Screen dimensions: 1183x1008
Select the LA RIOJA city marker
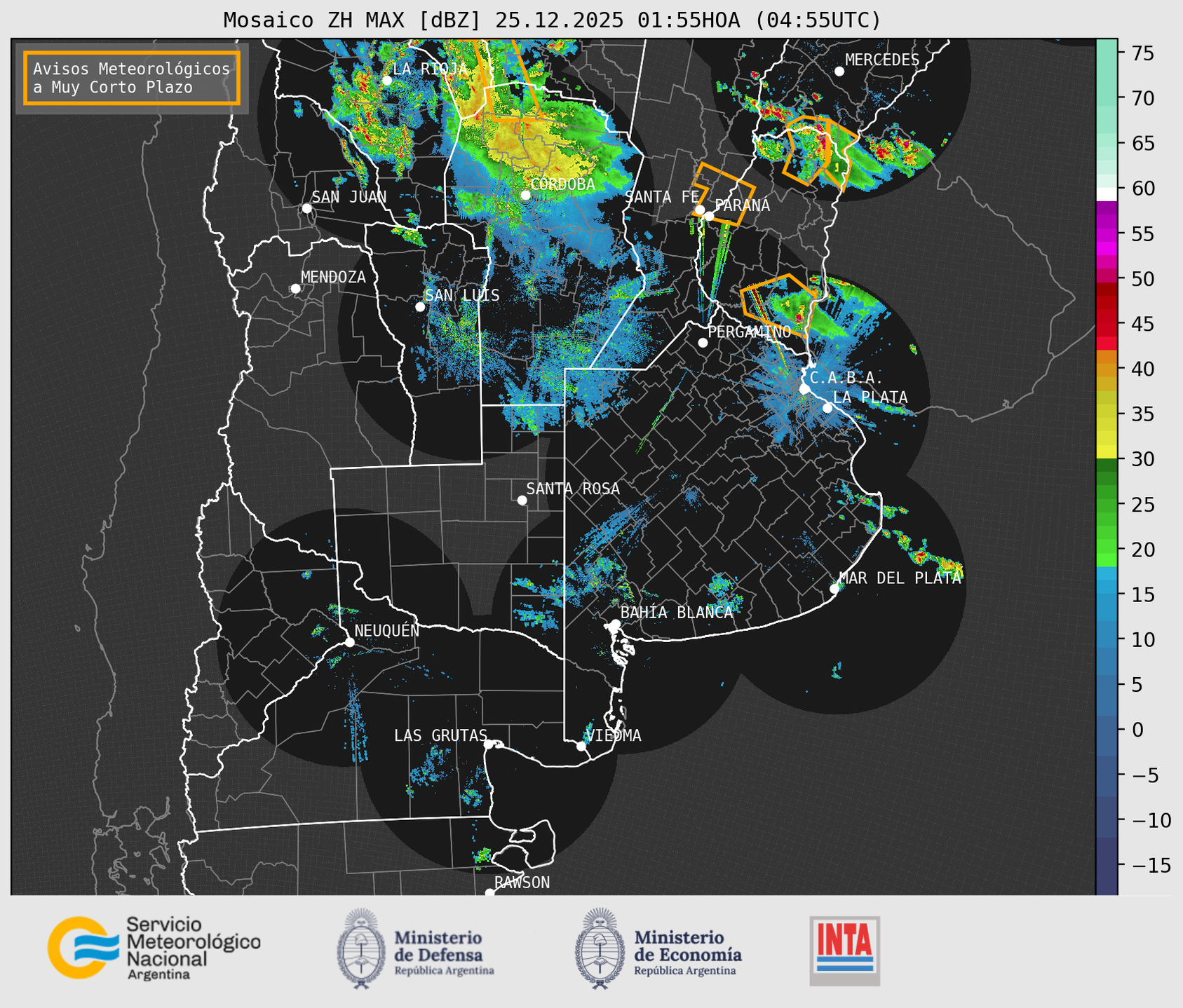(x=386, y=81)
